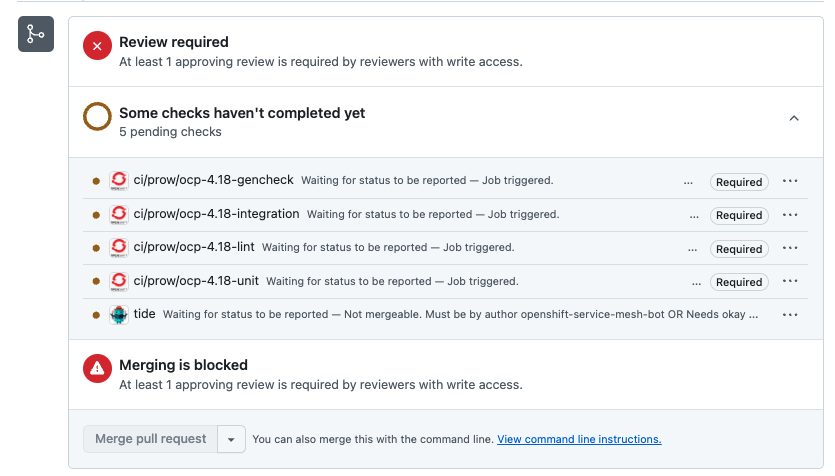Open the ocp-4.18-integration more options menu
Screen dimensions: 835x476
790,215
